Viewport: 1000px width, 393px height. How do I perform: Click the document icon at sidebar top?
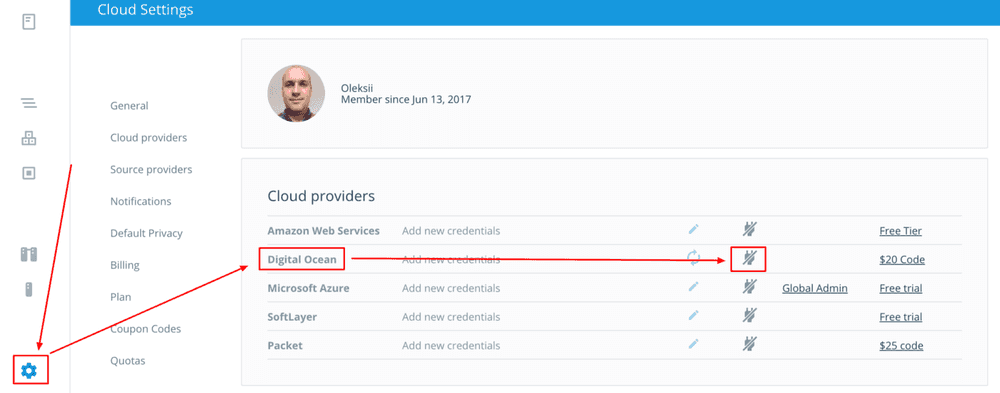point(29,22)
